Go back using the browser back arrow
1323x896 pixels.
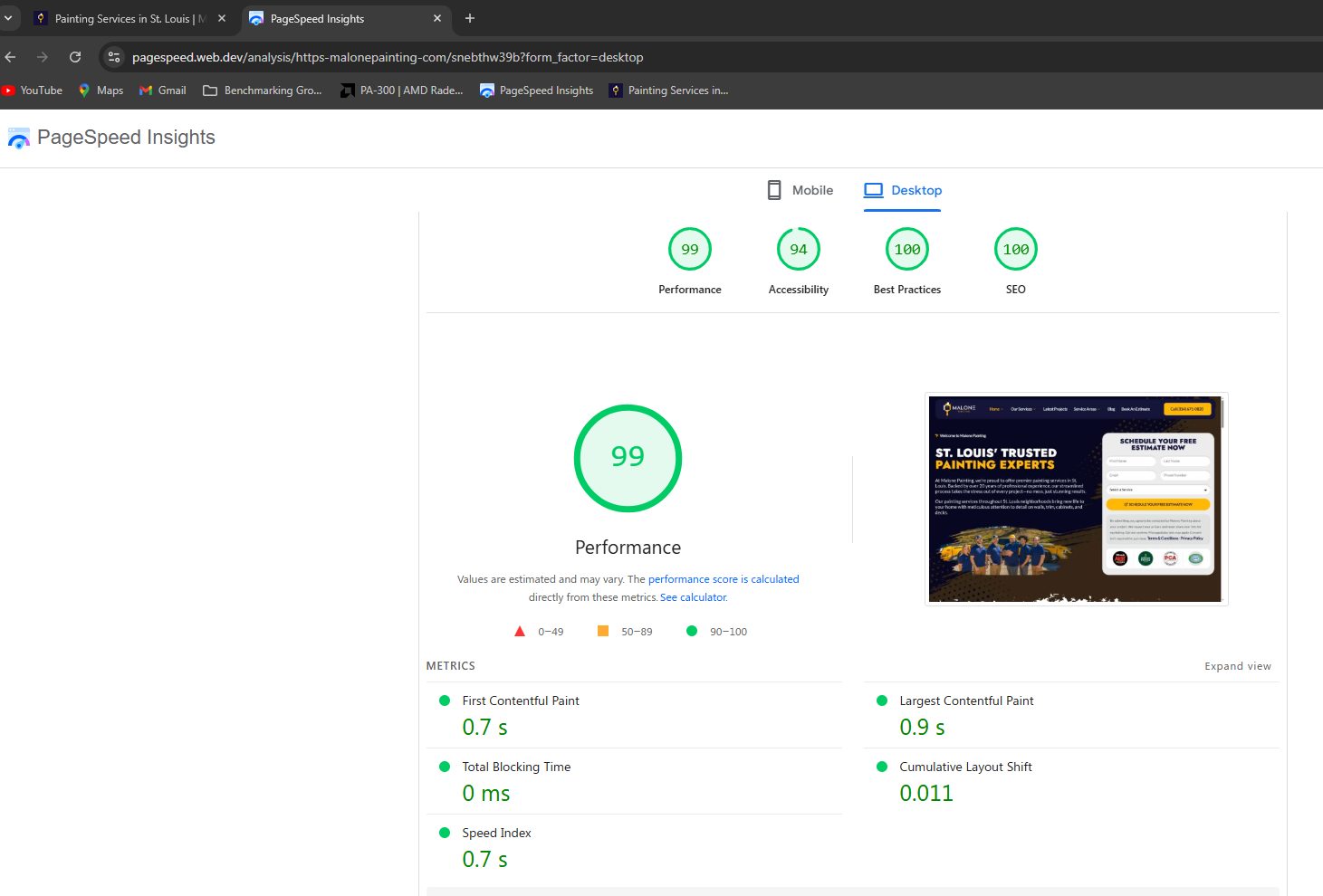tap(11, 57)
